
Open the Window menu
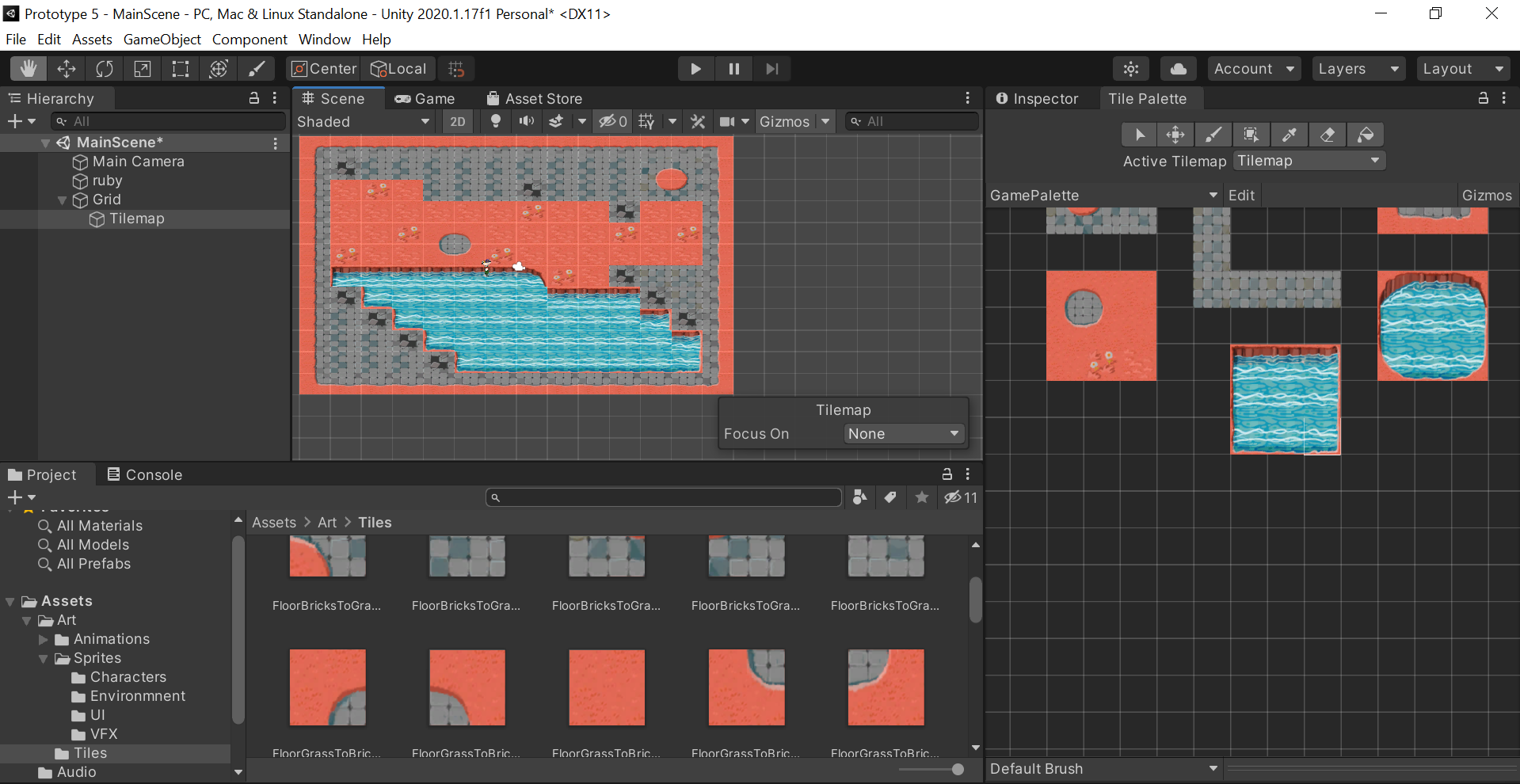pyautogui.click(x=325, y=40)
